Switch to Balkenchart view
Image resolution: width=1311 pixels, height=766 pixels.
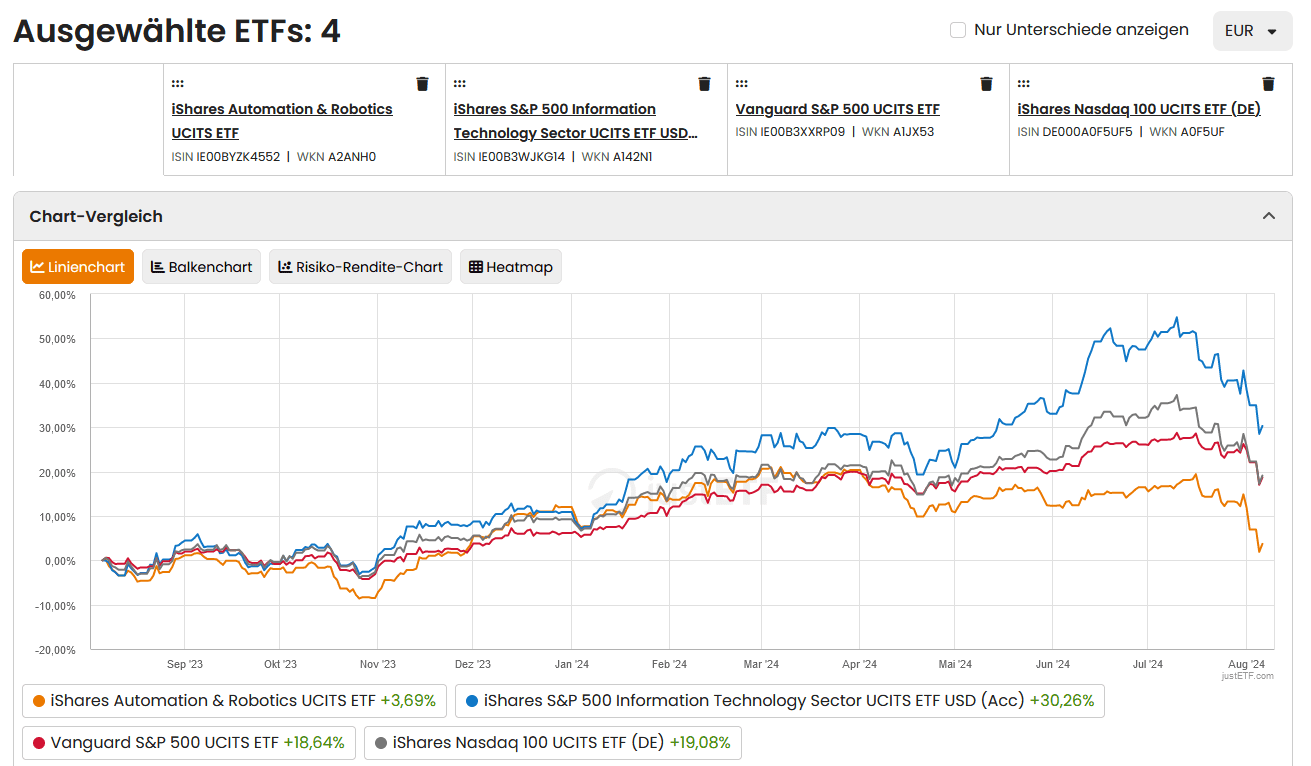202,267
